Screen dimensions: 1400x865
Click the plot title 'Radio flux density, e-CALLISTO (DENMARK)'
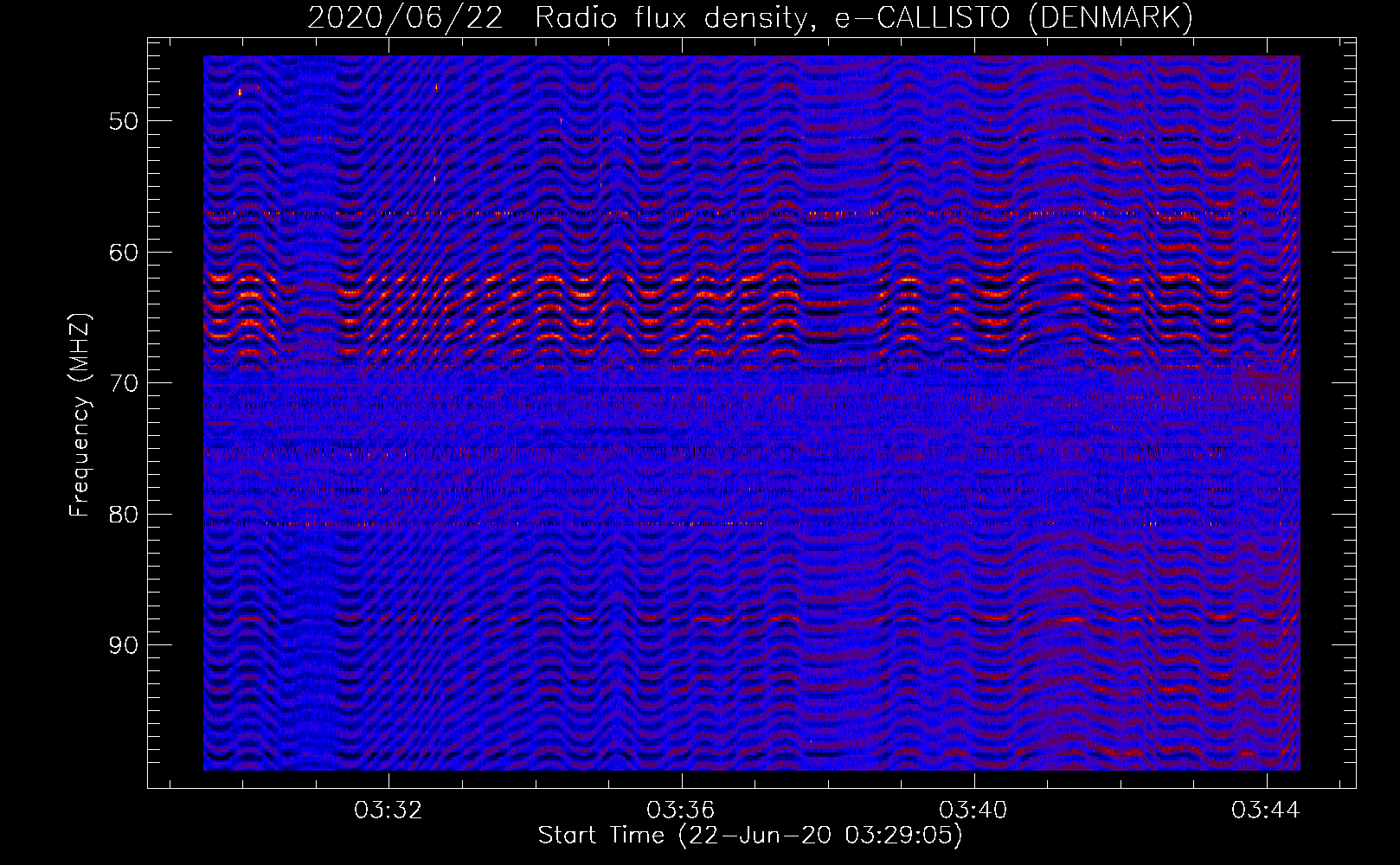864,17
